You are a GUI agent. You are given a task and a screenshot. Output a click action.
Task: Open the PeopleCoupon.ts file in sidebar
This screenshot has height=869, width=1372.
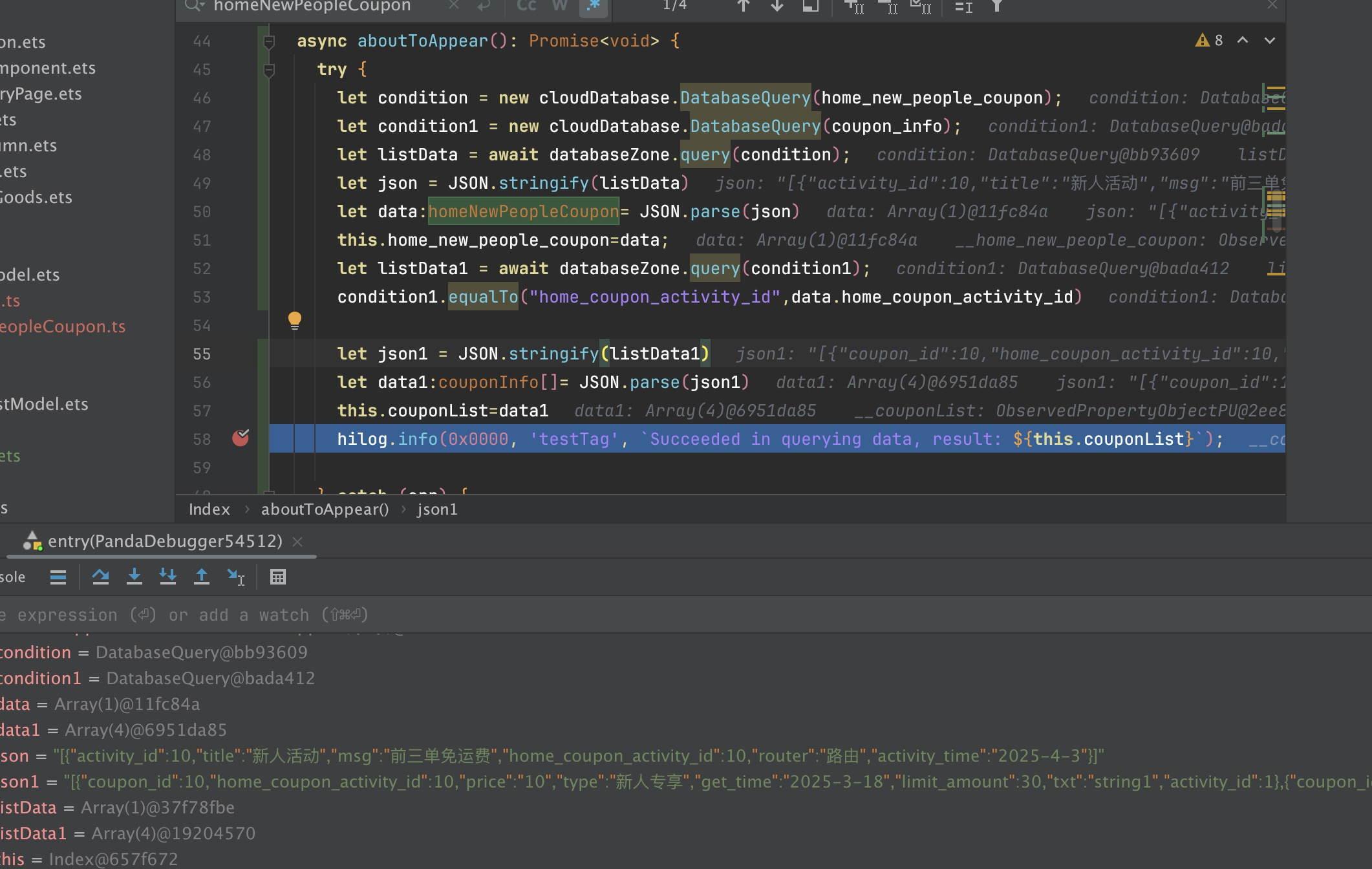(x=63, y=327)
